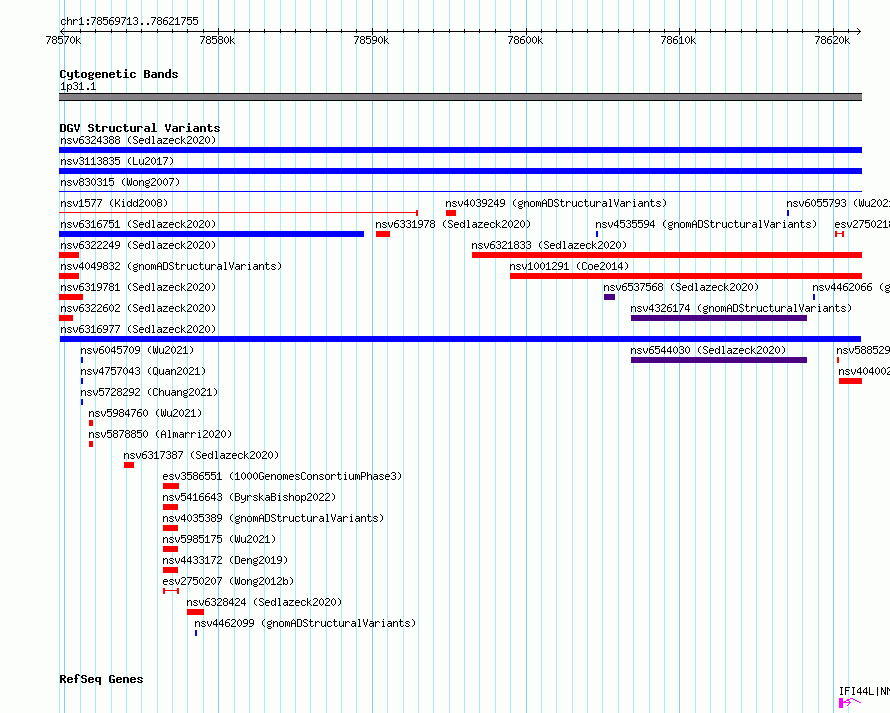Click the Cytogenetic Bands track title

(x=119, y=74)
